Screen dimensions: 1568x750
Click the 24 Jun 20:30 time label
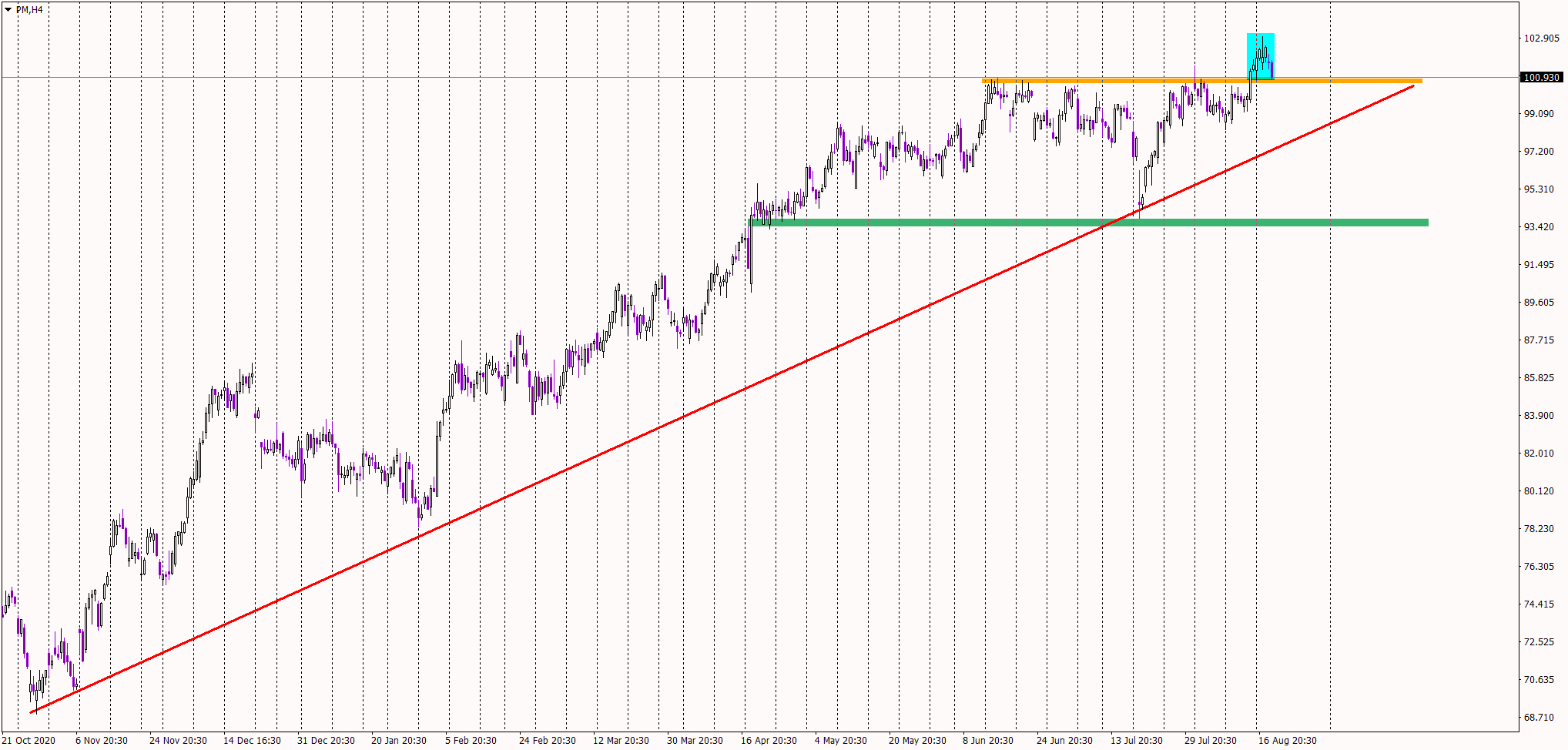click(1064, 741)
